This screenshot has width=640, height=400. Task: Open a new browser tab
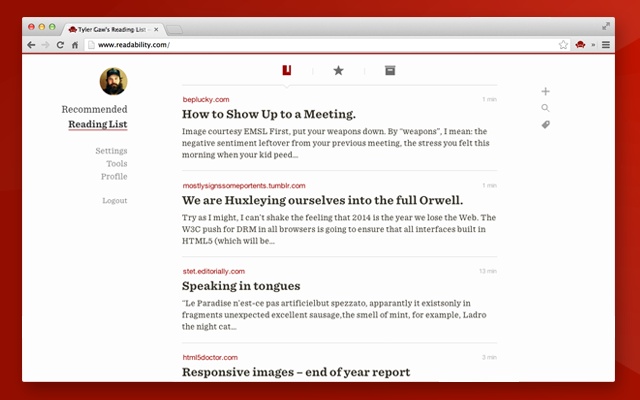point(174,30)
